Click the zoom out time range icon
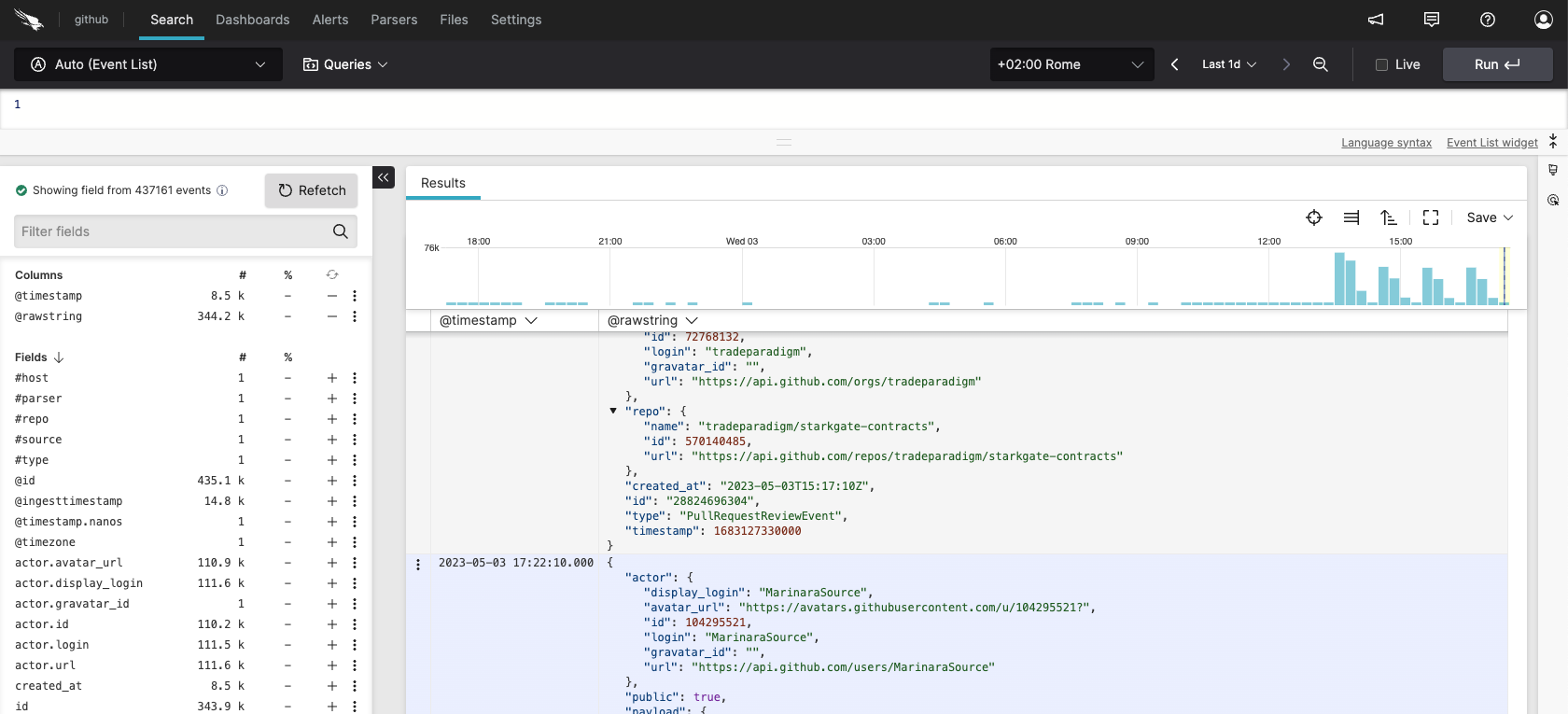The height and width of the screenshot is (714, 1568). coord(1321,64)
